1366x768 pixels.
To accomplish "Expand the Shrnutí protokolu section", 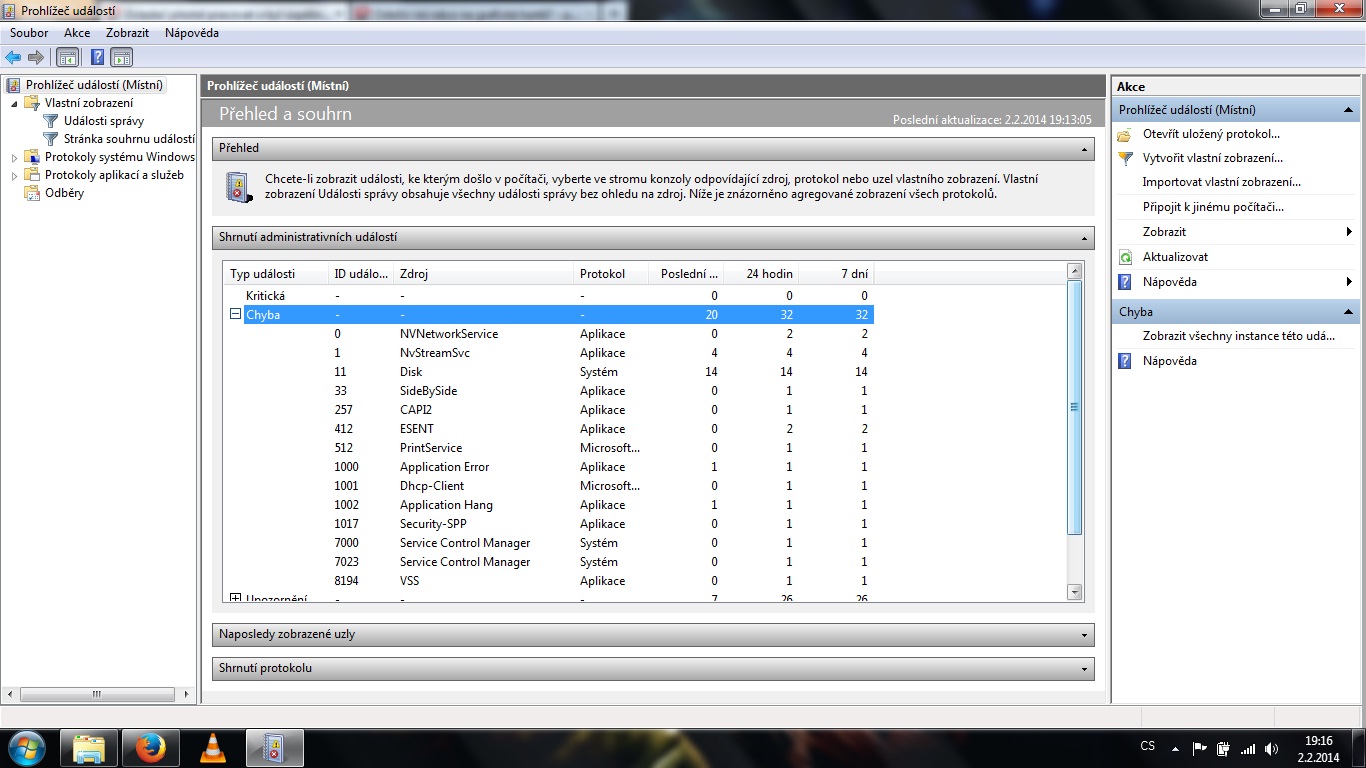I will pyautogui.click(x=1084, y=668).
